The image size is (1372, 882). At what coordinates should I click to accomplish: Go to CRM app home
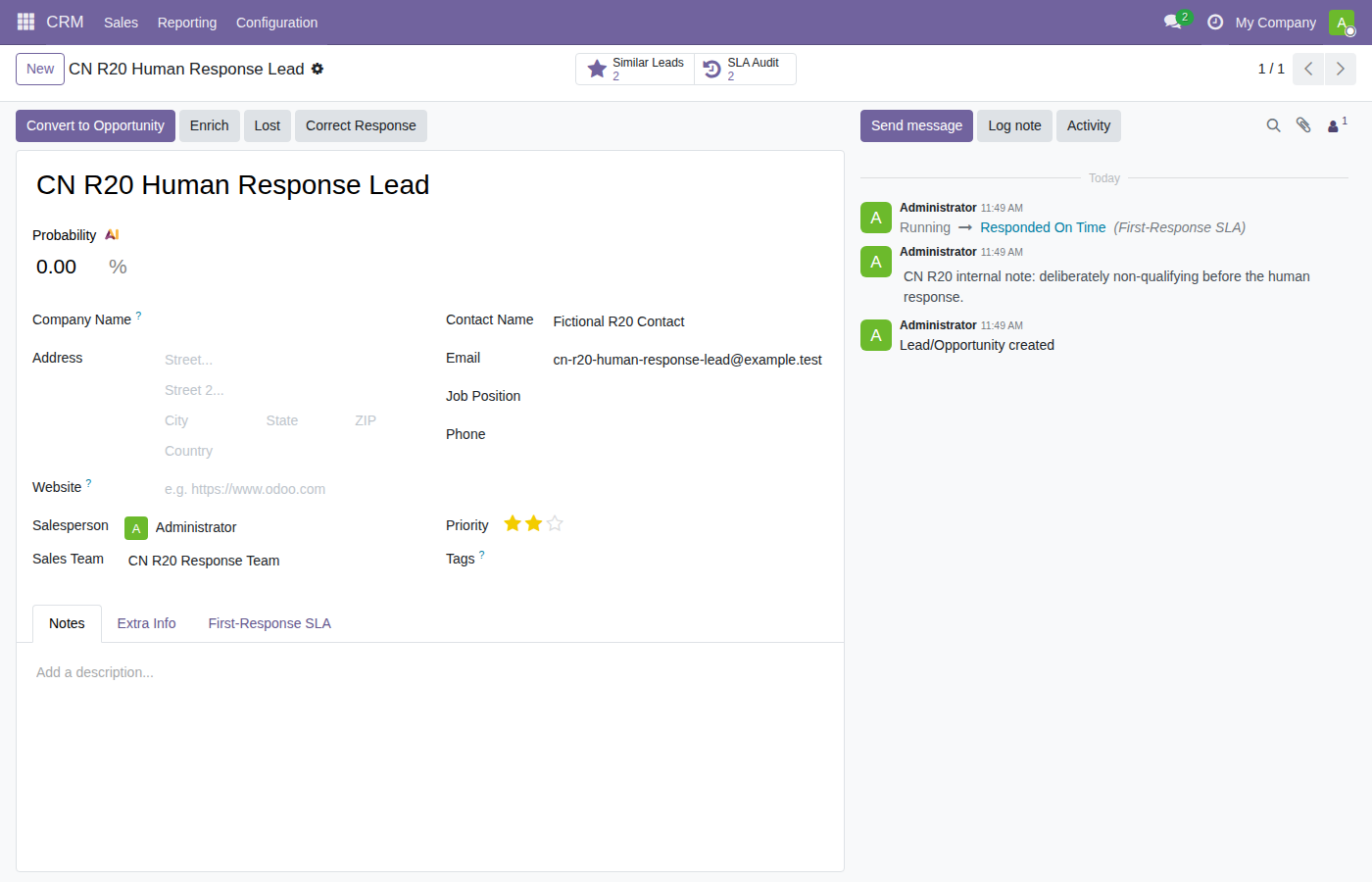(65, 22)
